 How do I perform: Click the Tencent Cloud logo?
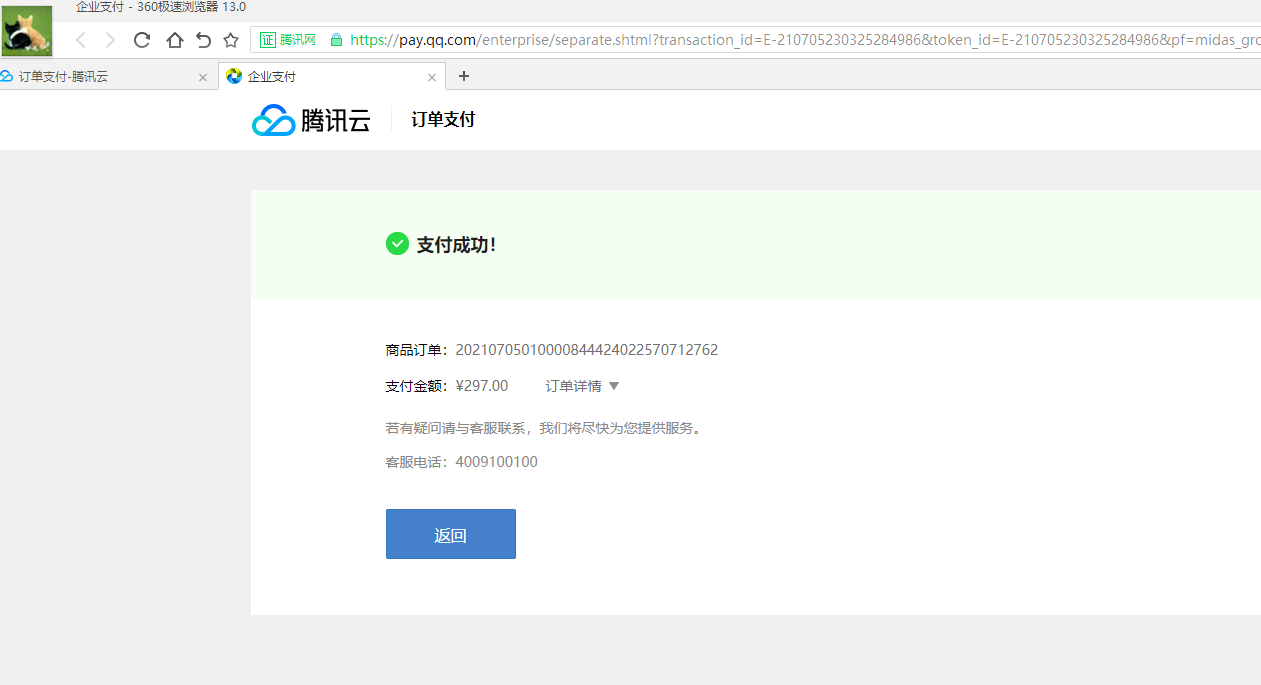pyautogui.click(x=311, y=120)
